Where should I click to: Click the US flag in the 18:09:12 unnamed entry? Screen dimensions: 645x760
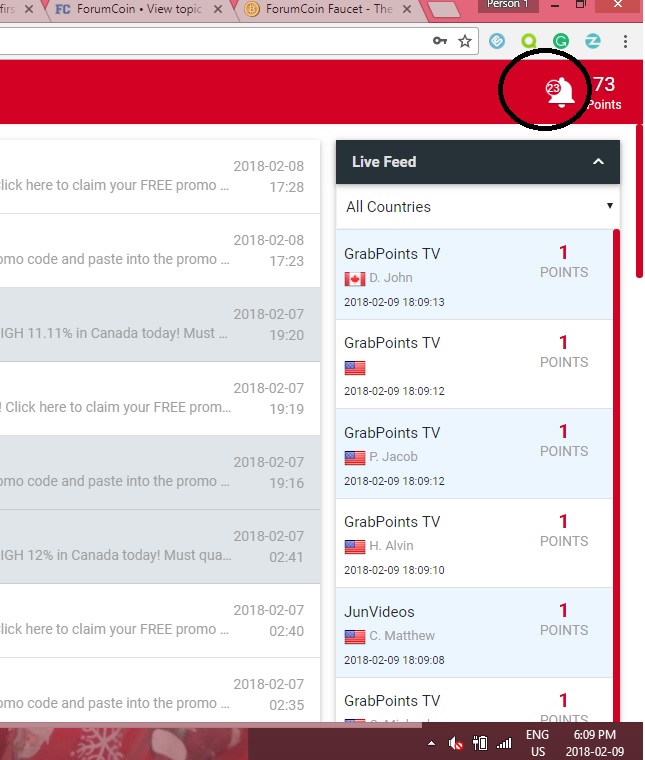[355, 368]
